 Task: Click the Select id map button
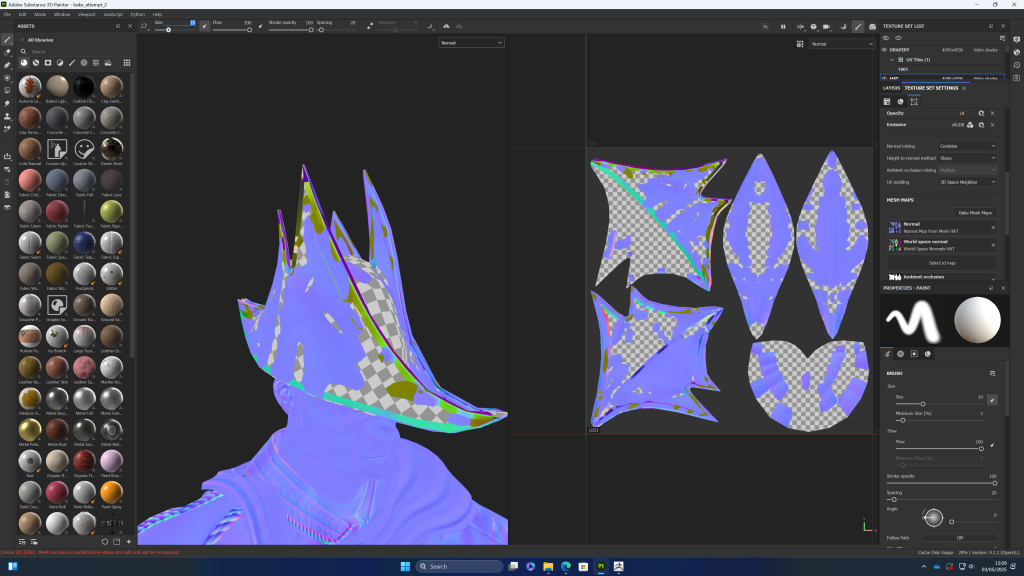pyautogui.click(x=944, y=262)
